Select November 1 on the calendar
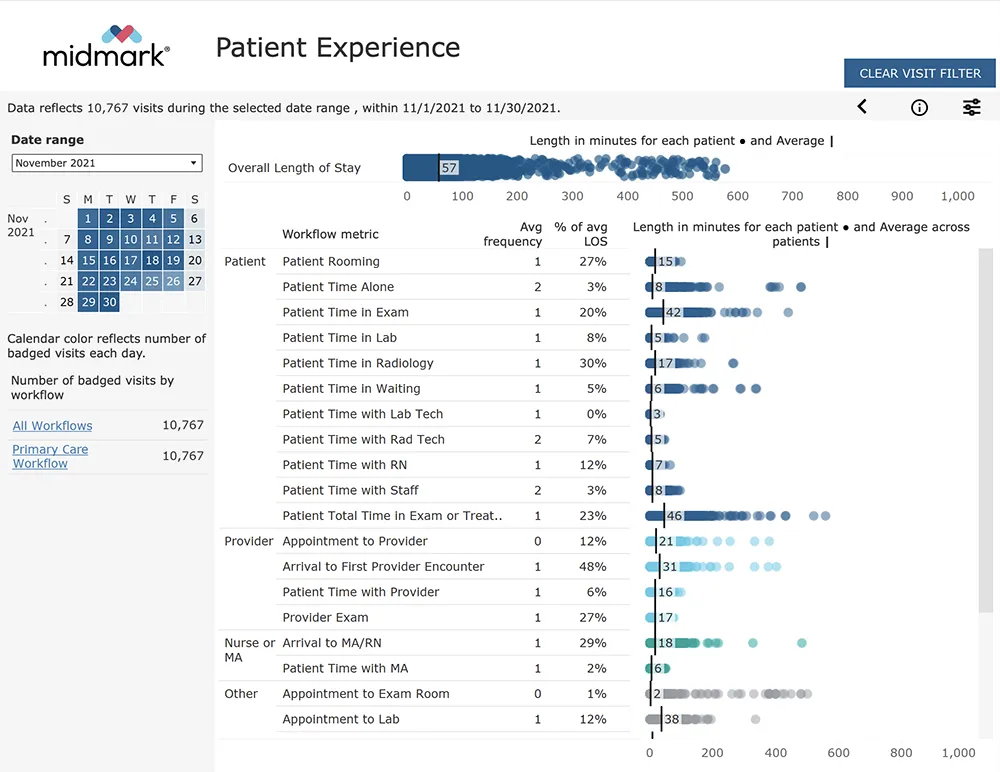 pyautogui.click(x=88, y=219)
